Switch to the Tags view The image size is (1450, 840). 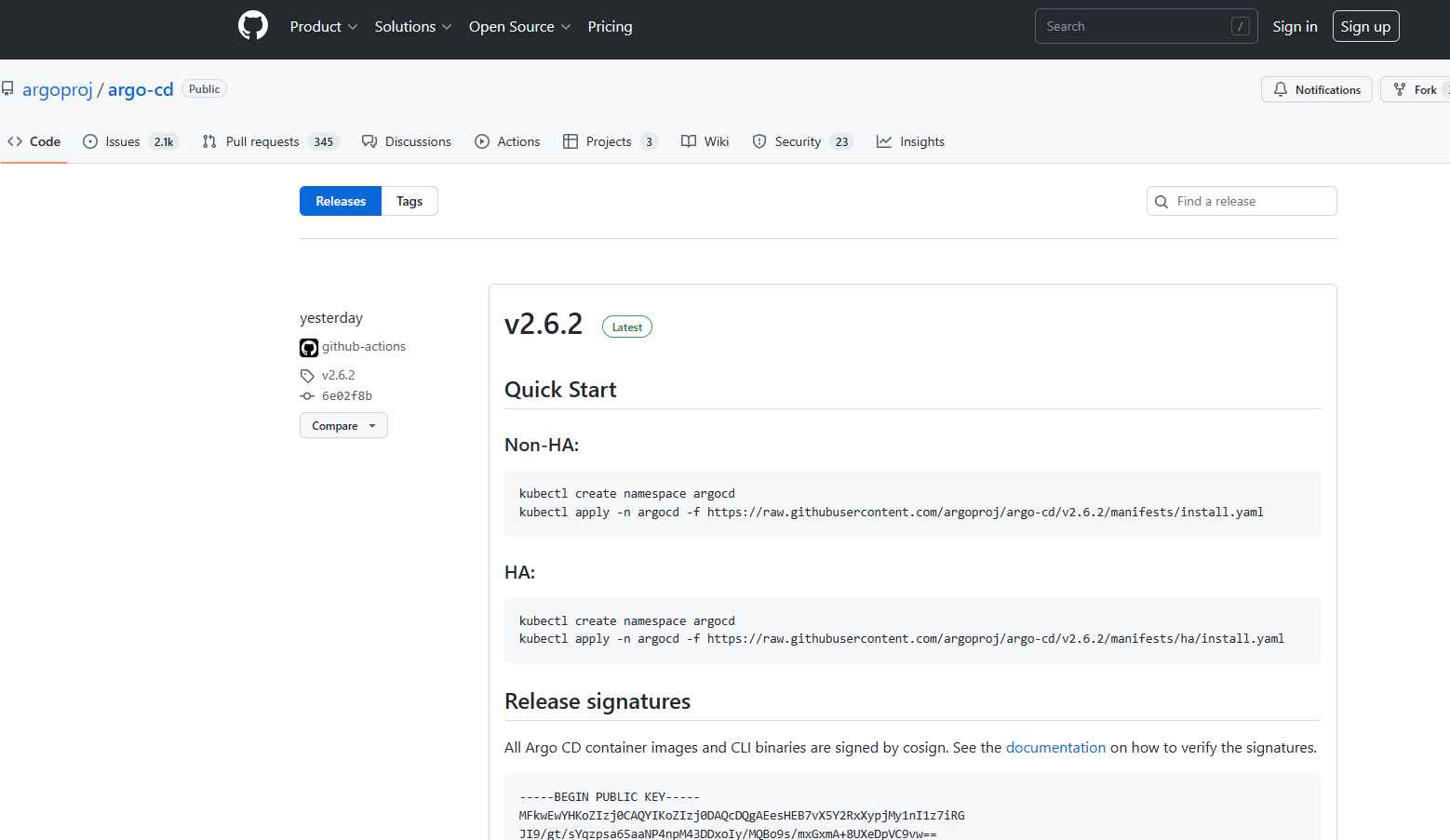click(x=409, y=201)
